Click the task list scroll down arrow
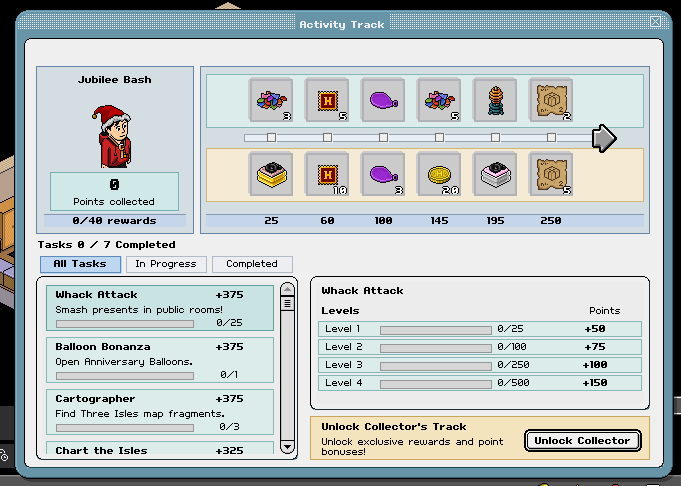 tap(287, 446)
